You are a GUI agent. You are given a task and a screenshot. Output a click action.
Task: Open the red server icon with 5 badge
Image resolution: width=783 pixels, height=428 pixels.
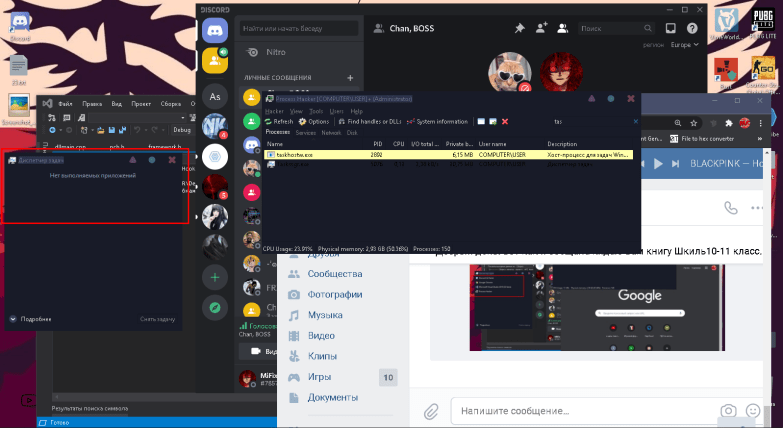pos(215,187)
